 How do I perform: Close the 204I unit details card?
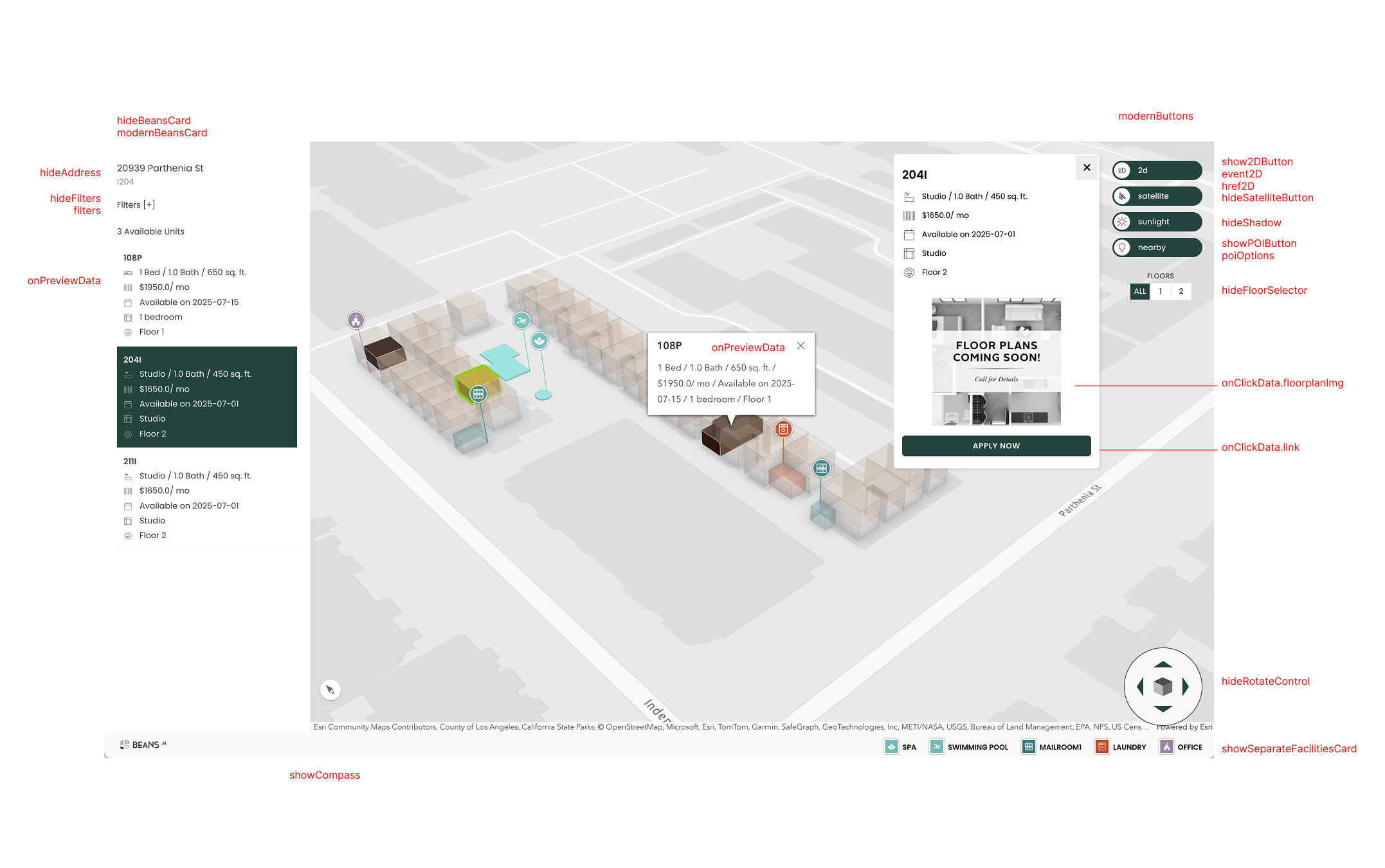tap(1087, 168)
